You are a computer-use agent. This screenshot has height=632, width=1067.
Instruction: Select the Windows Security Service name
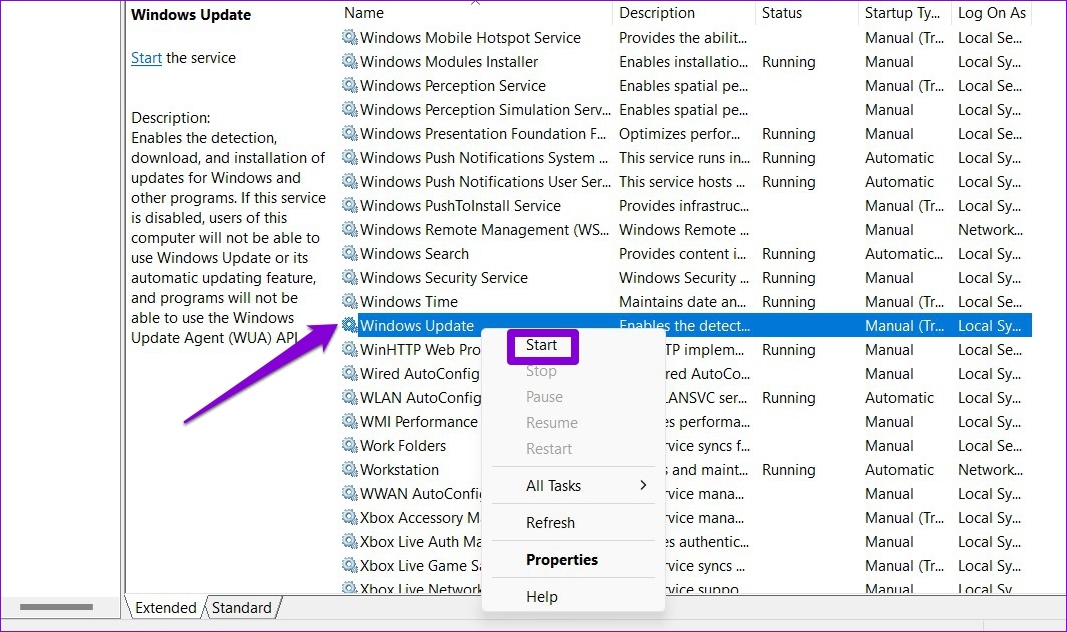pos(444,278)
